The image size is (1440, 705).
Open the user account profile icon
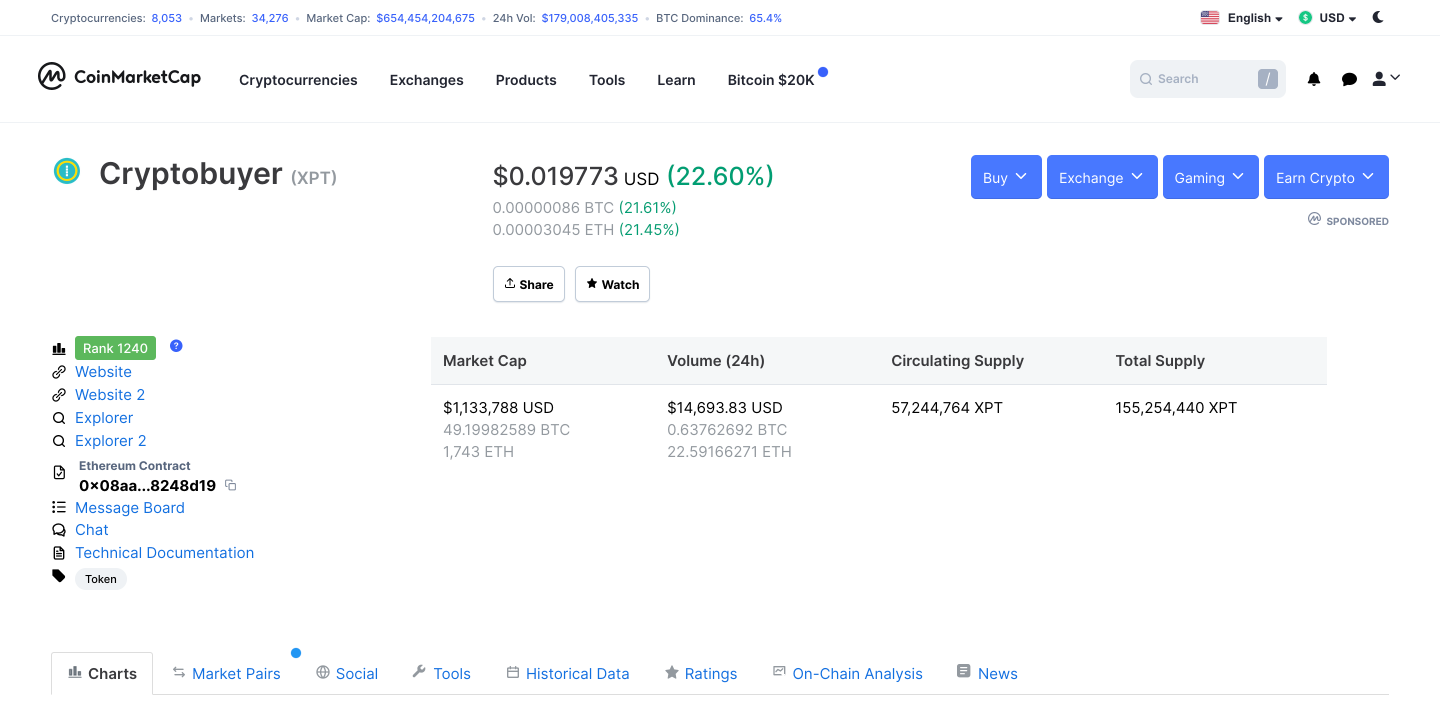pyautogui.click(x=1379, y=78)
